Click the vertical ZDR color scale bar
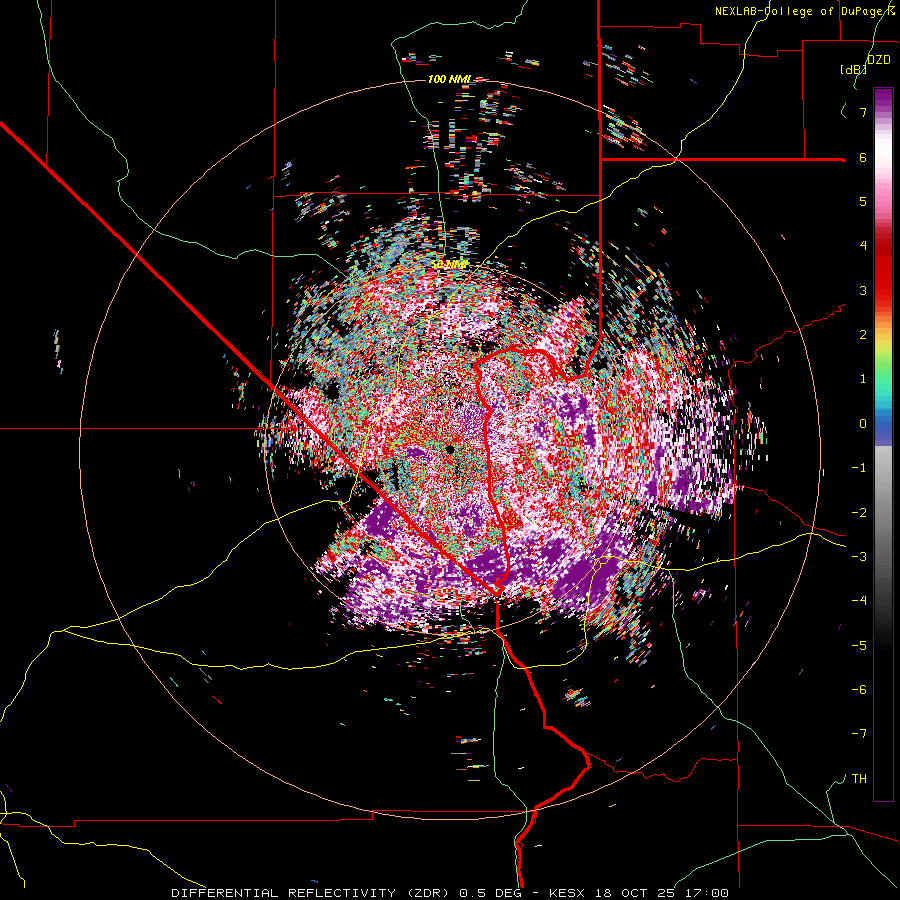 tap(883, 444)
